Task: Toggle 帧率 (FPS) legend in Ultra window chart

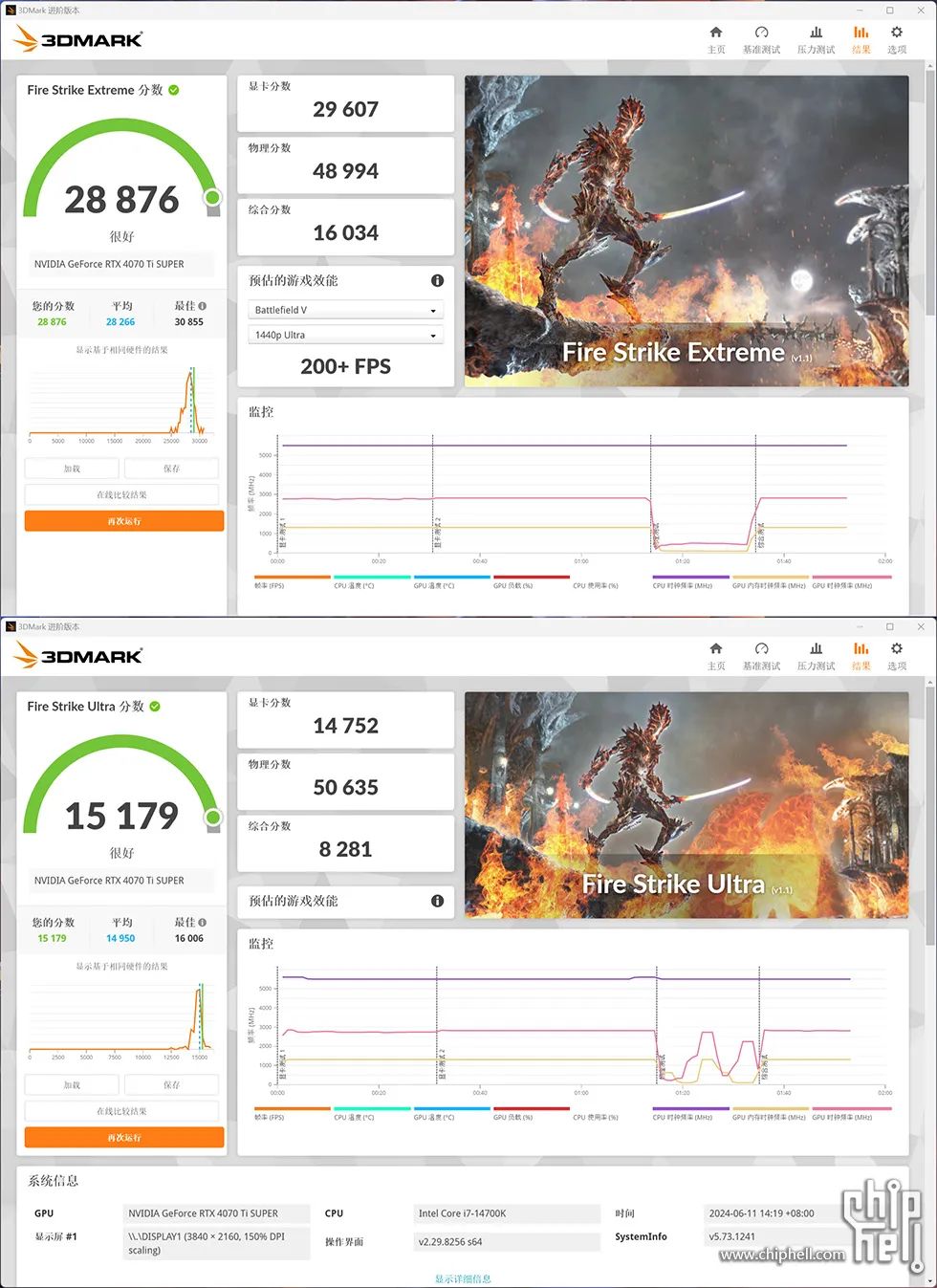Action: tap(292, 1113)
